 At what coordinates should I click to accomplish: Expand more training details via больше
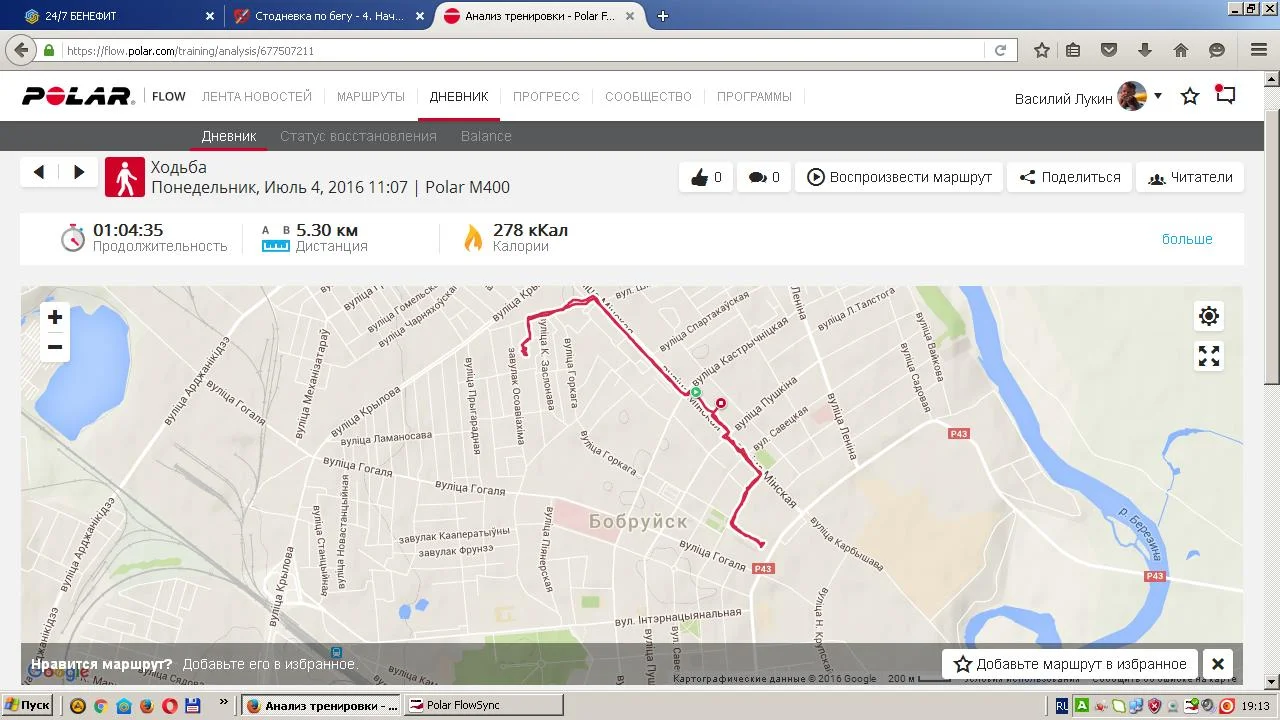(1187, 239)
